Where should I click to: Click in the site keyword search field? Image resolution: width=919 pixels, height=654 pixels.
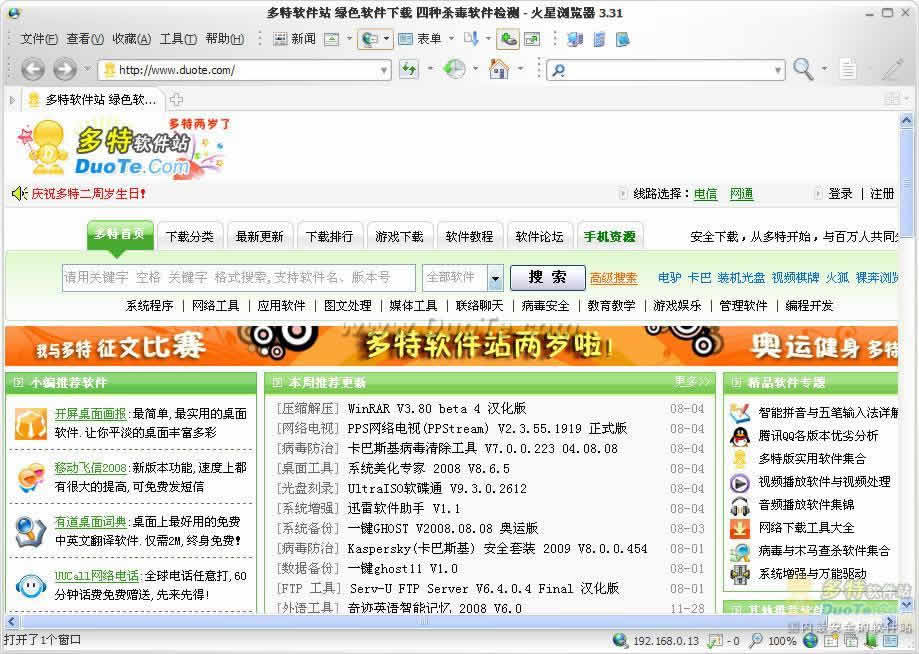click(x=239, y=277)
